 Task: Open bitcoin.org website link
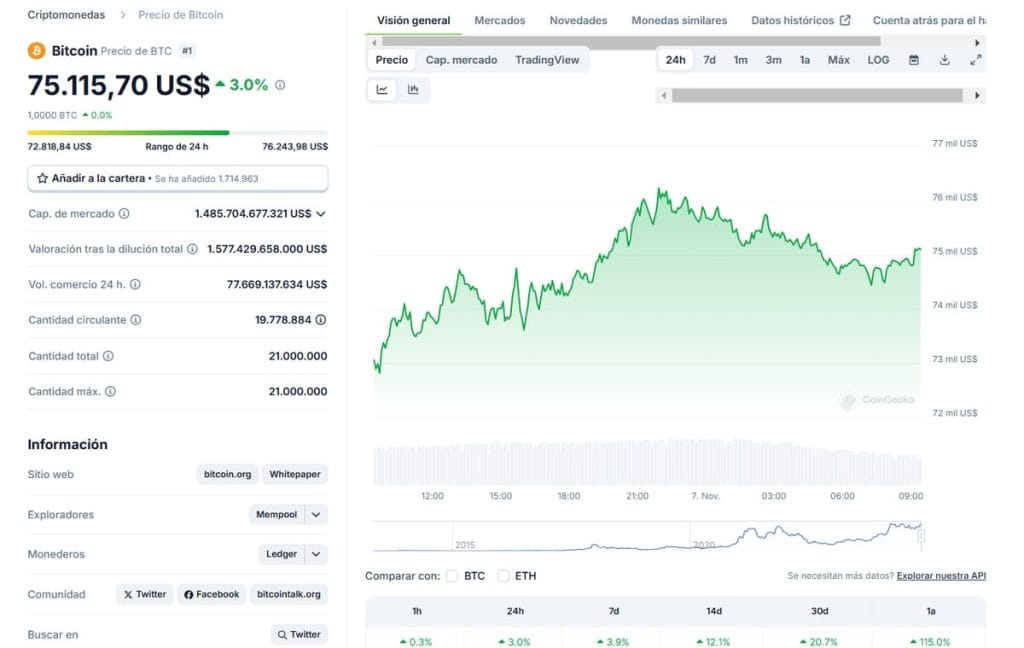coord(227,474)
